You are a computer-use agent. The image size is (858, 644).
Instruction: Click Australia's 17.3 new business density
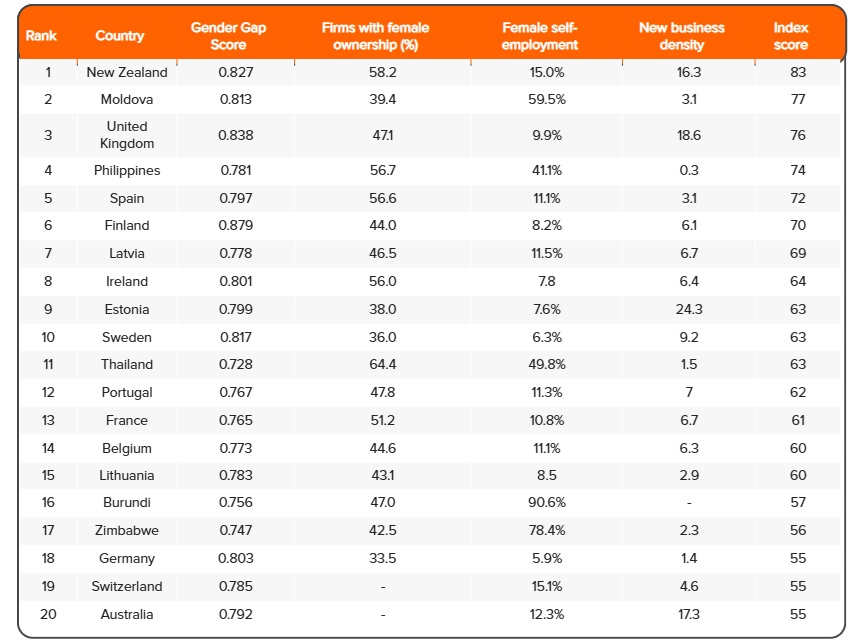click(689, 614)
